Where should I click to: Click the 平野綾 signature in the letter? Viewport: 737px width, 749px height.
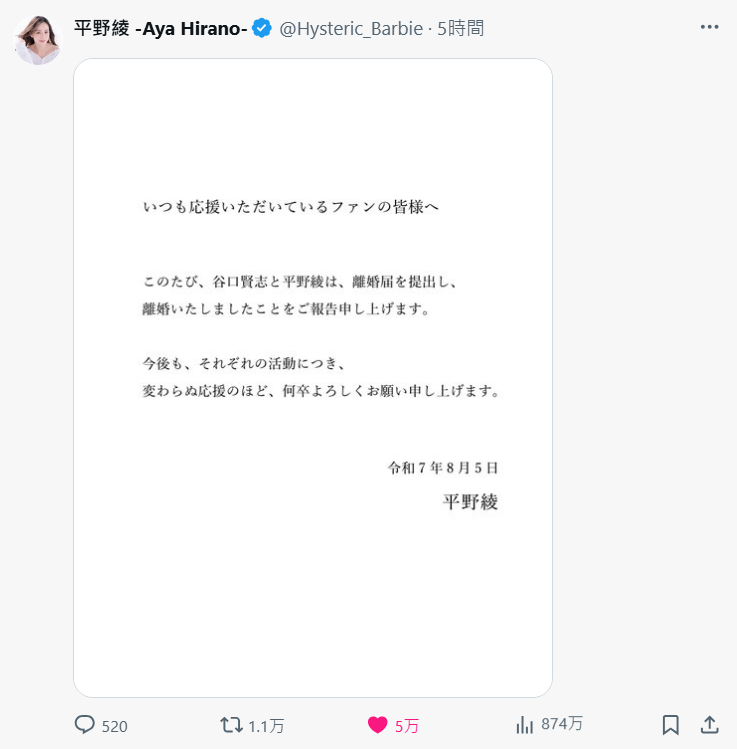pyautogui.click(x=470, y=502)
